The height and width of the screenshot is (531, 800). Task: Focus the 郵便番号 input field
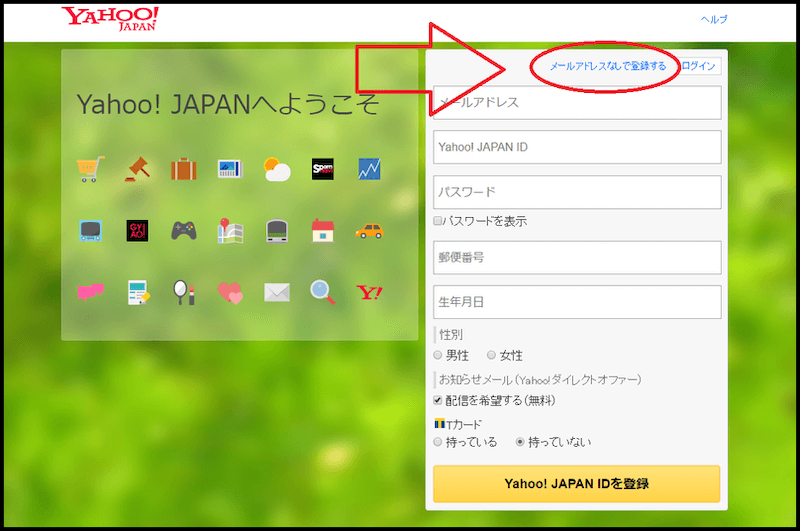[x=577, y=257]
